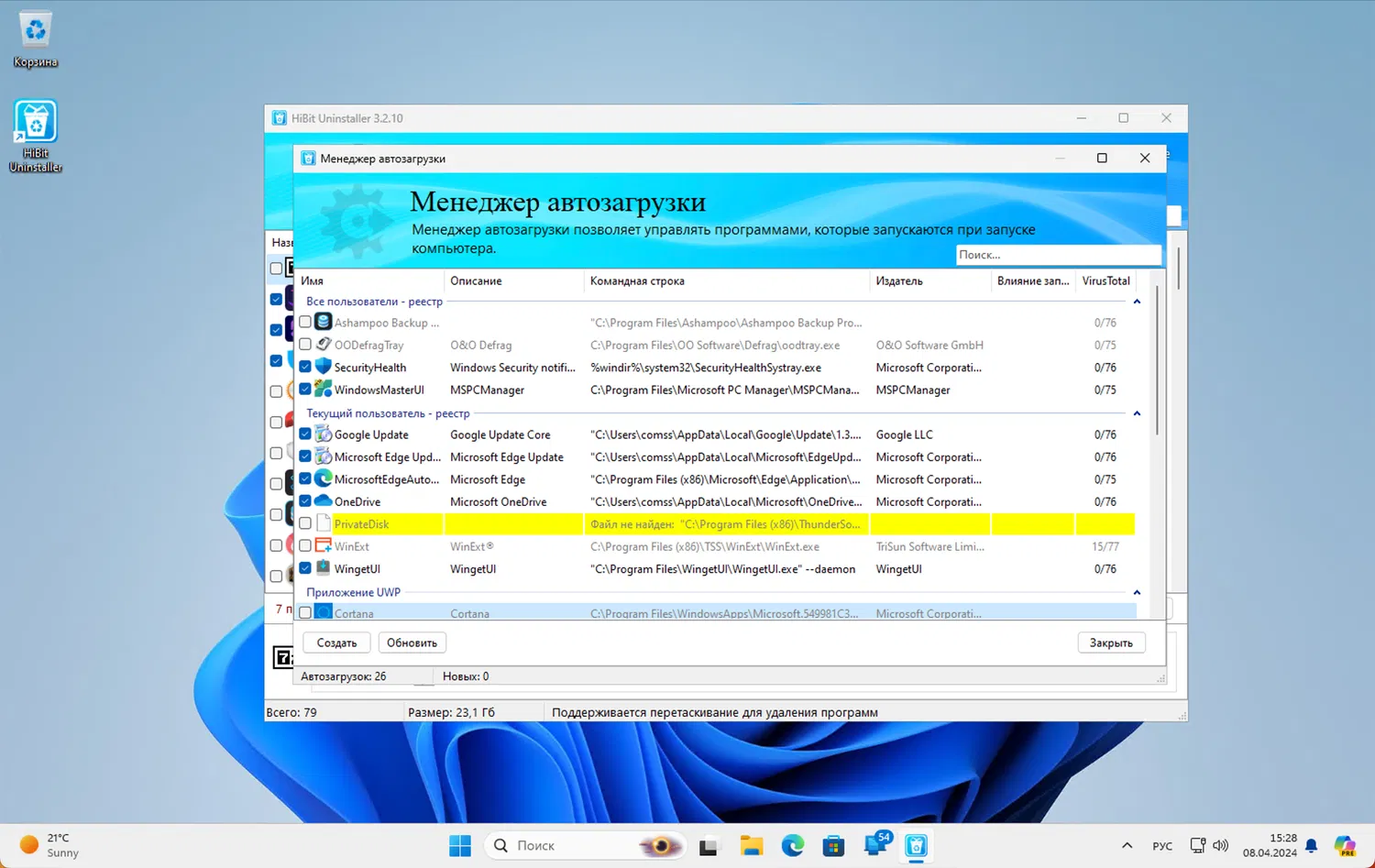The width and height of the screenshot is (1375, 868).
Task: Select the HiBit Uninstaller desktop shortcut
Action: click(x=36, y=136)
